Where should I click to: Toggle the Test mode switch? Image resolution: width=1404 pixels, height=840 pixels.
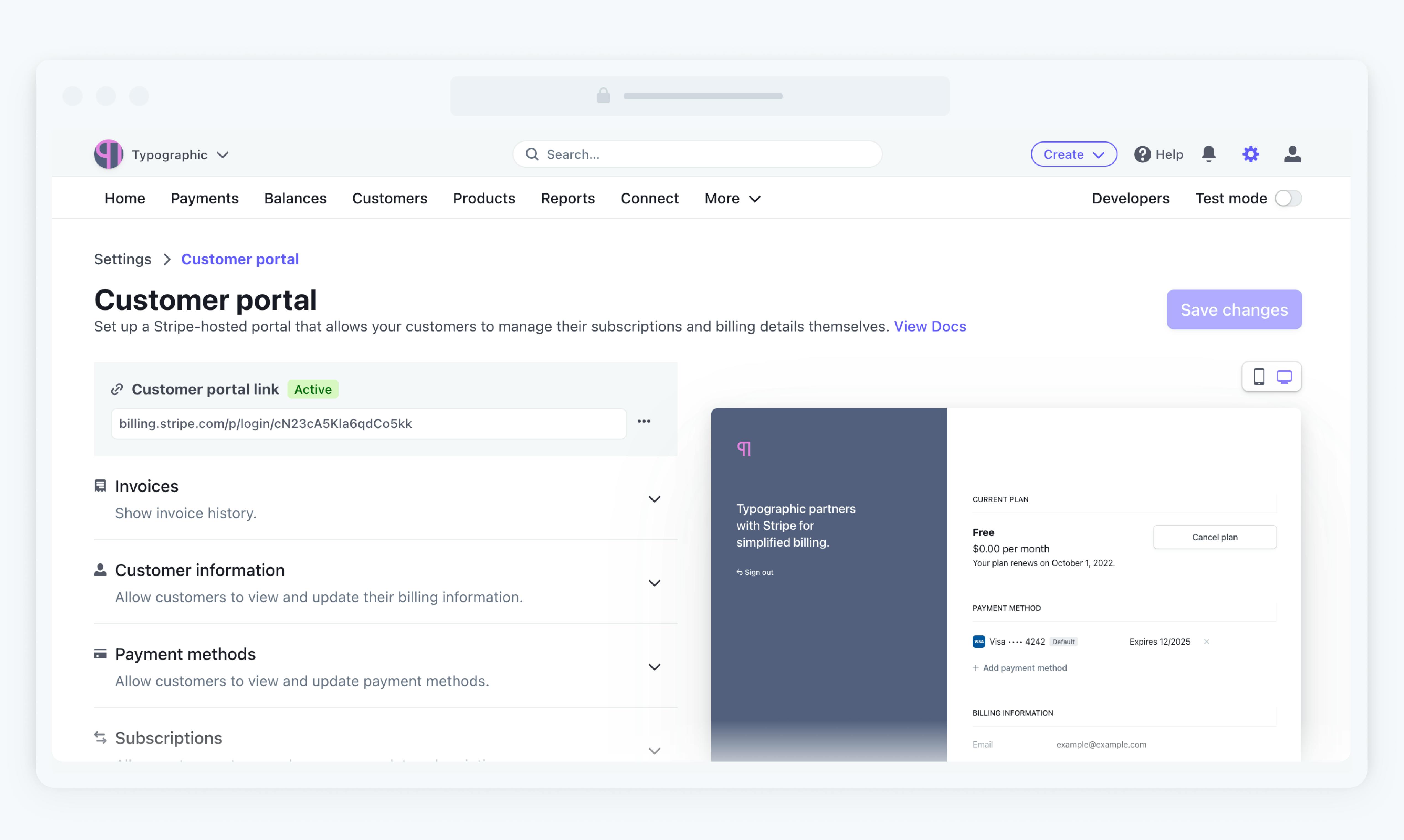pyautogui.click(x=1288, y=198)
